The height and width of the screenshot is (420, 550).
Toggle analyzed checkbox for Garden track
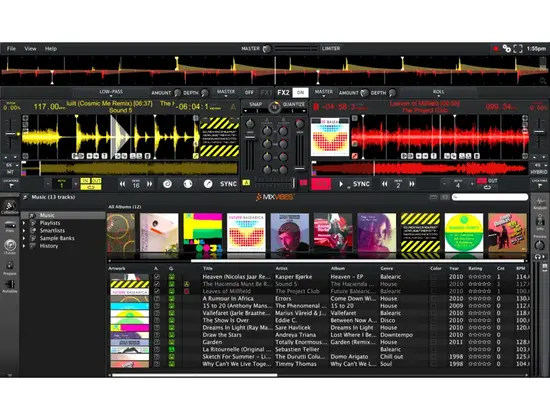[157, 342]
